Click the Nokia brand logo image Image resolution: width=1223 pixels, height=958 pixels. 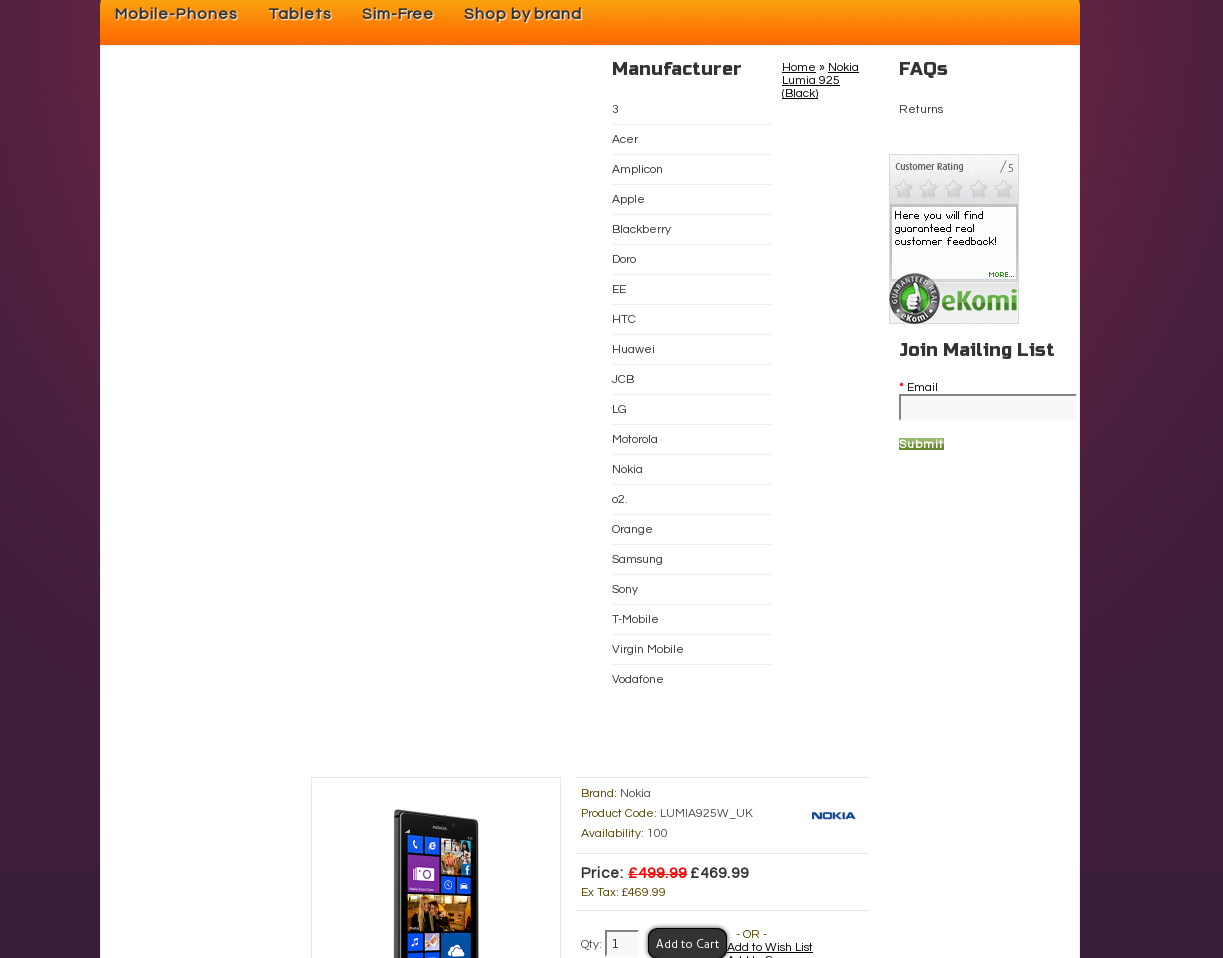[x=833, y=816]
